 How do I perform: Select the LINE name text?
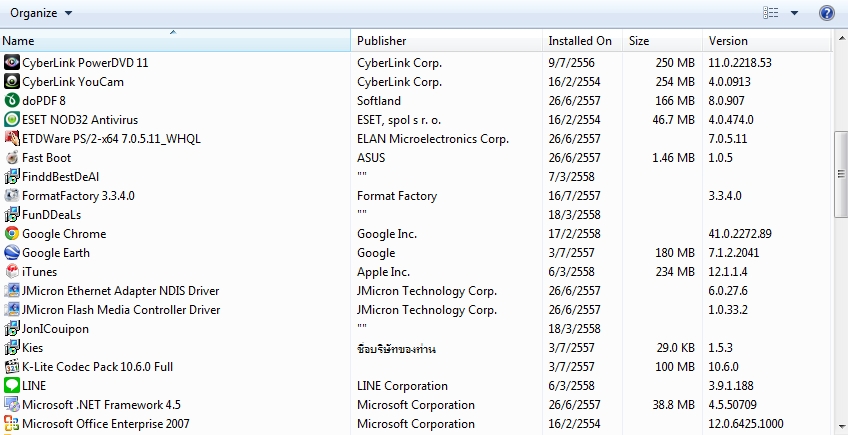tap(34, 386)
